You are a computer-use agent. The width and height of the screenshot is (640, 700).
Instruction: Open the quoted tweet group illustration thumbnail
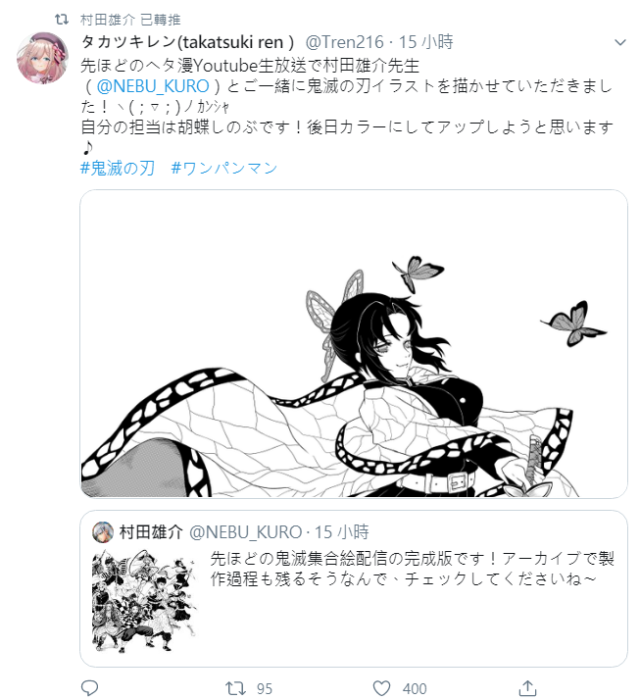[144, 601]
